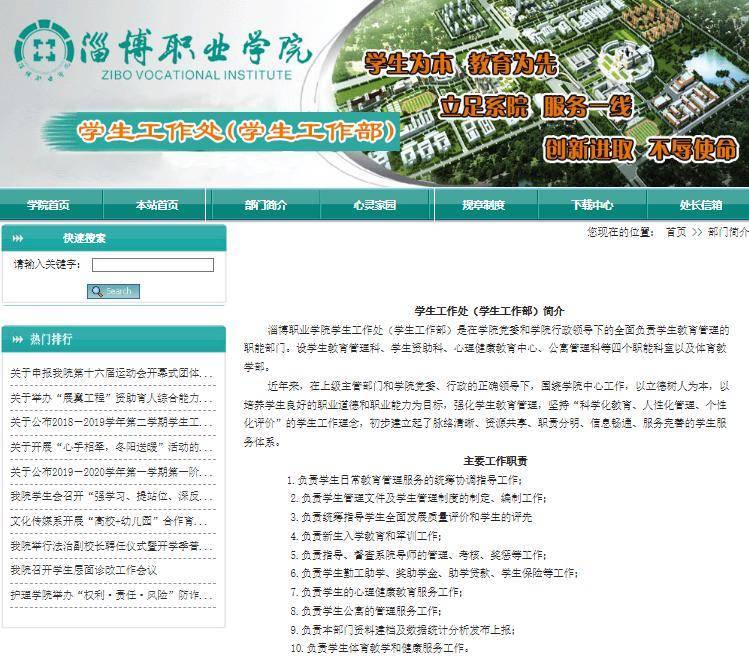Image resolution: width=749 pixels, height=661 pixels.
Task: Open "心手相牵, 冬阳送暖" activity article
Action: pos(112,447)
